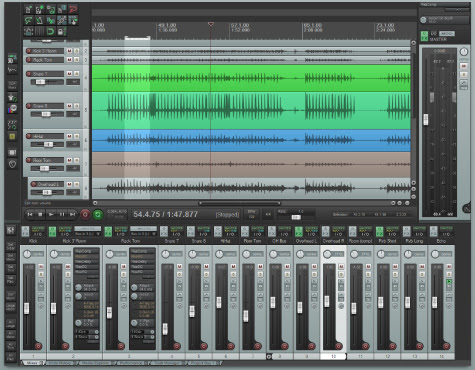The height and width of the screenshot is (370, 475).
Task: Solo the HiHat track in track panel
Action: pos(77,136)
